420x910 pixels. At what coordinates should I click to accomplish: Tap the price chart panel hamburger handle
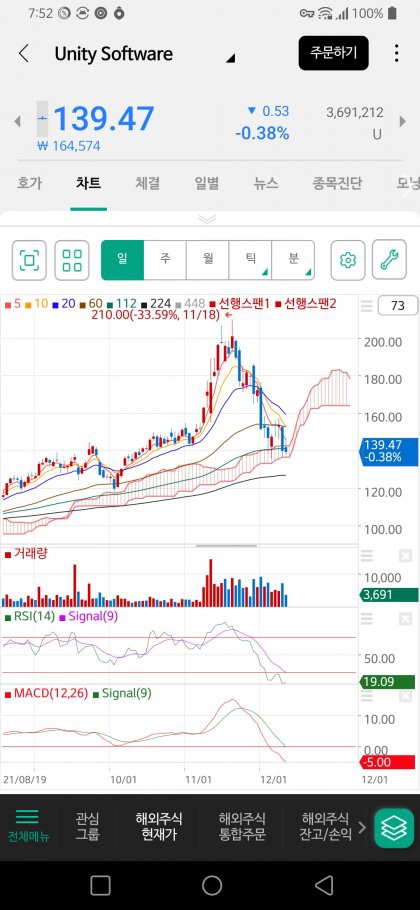pyautogui.click(x=367, y=305)
